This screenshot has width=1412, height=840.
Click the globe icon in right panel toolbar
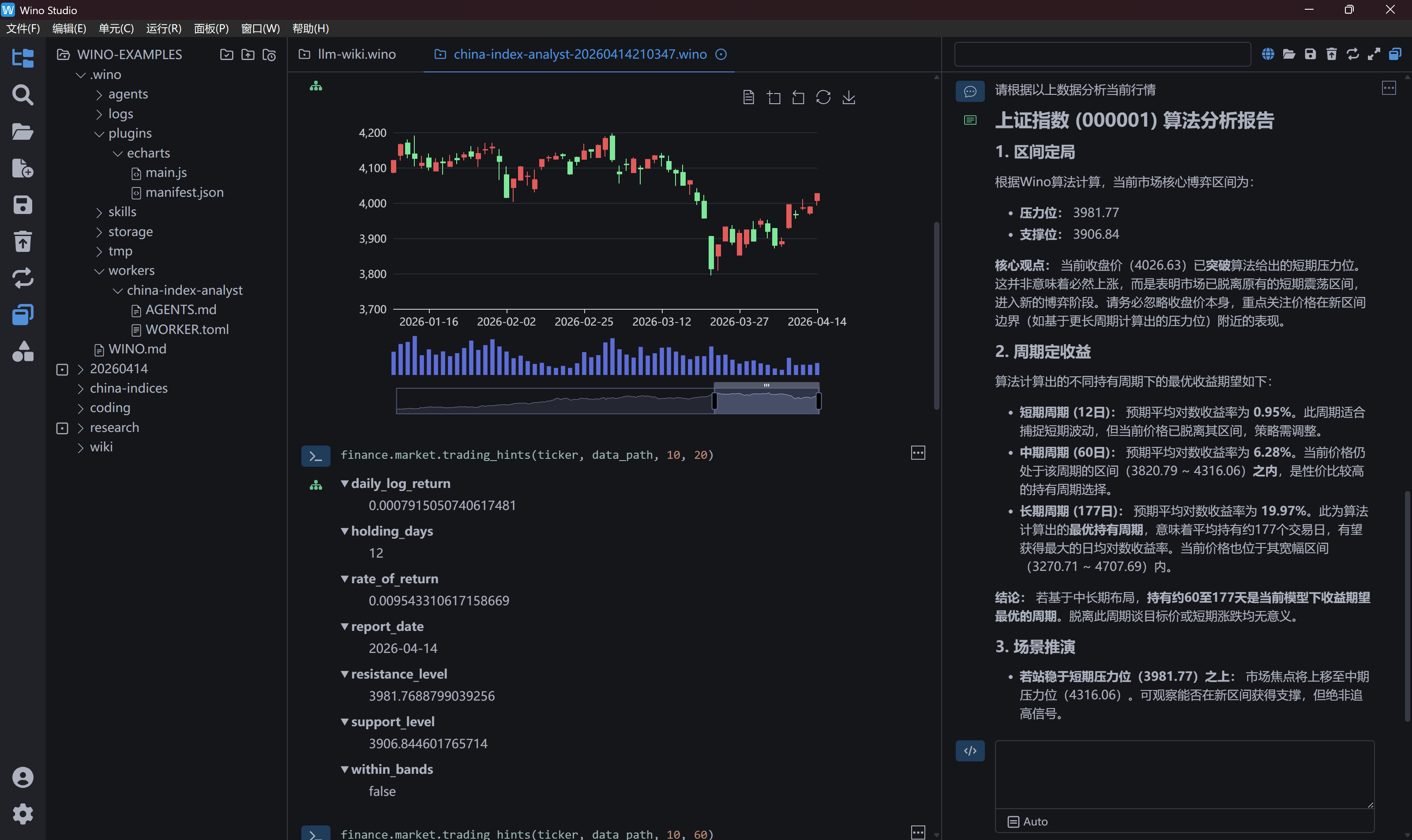pos(1268,54)
